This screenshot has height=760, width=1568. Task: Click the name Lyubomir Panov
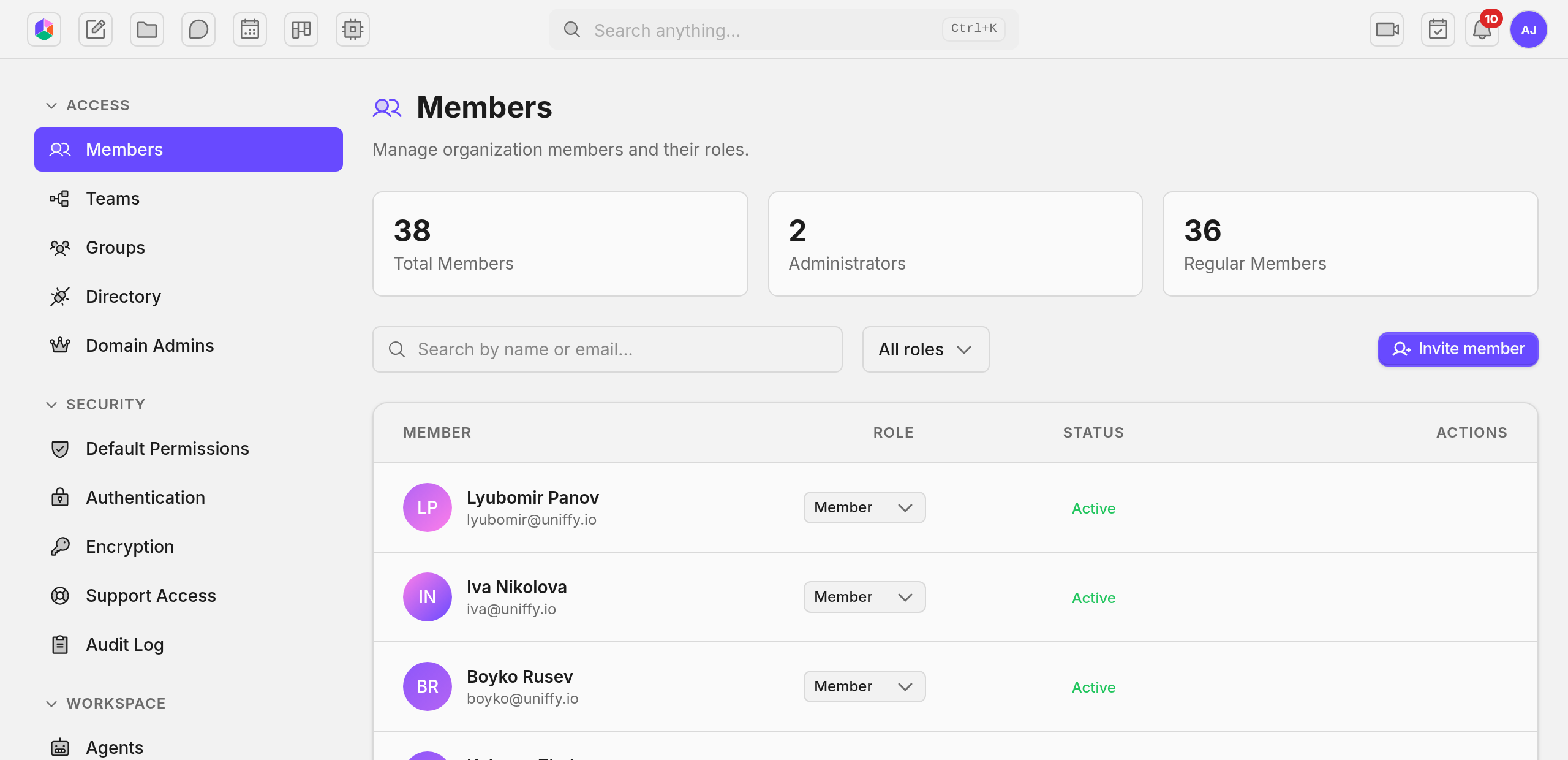tap(533, 498)
